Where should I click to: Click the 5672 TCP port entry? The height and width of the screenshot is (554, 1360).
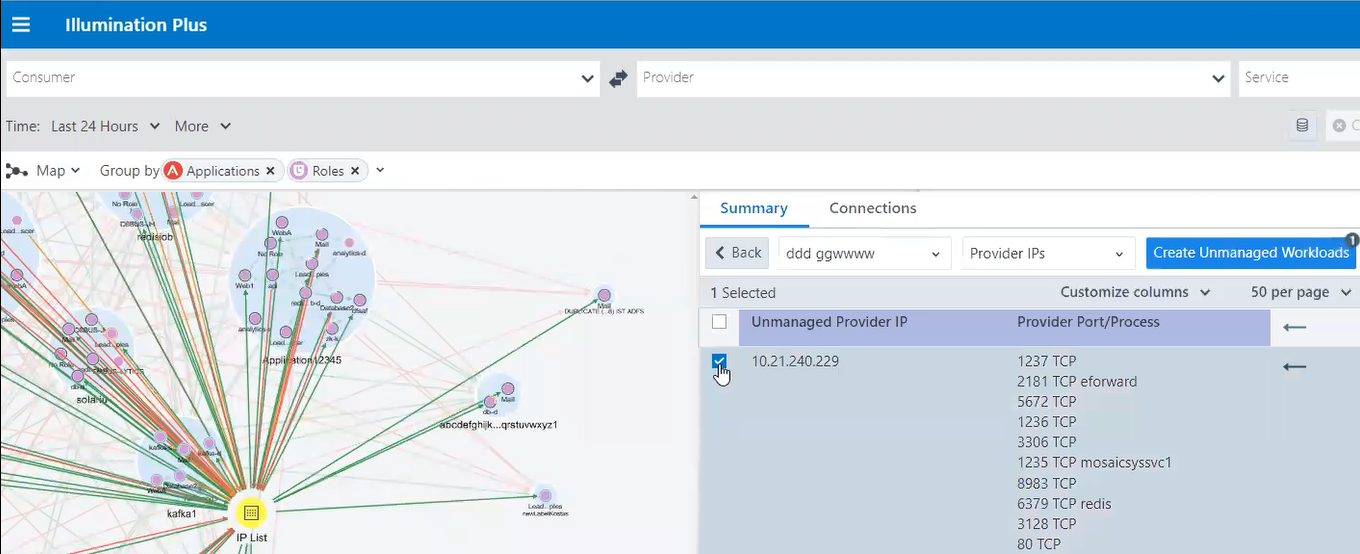coord(1047,401)
